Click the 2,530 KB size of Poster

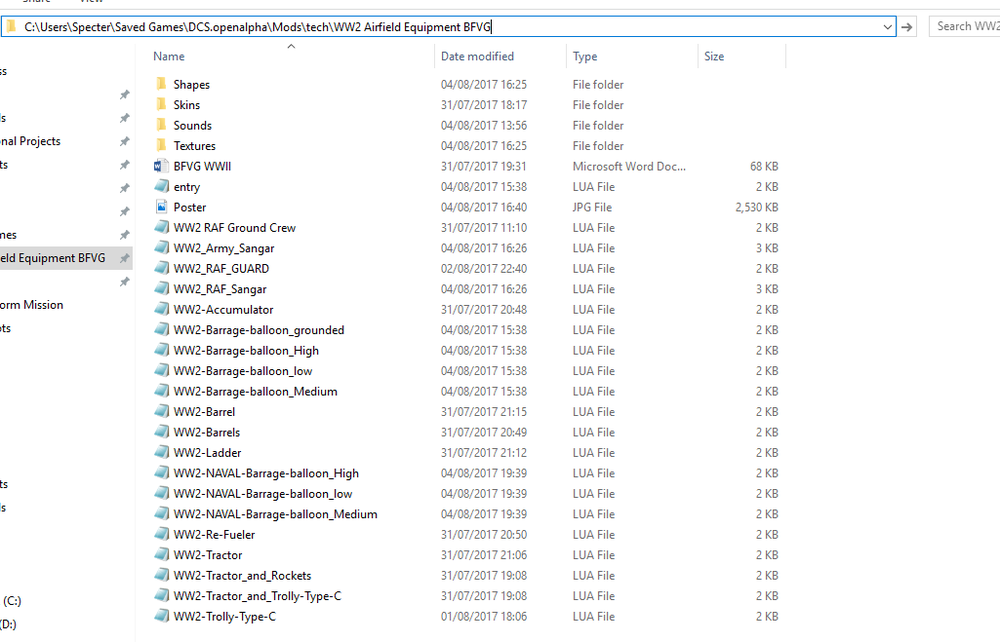(756, 207)
